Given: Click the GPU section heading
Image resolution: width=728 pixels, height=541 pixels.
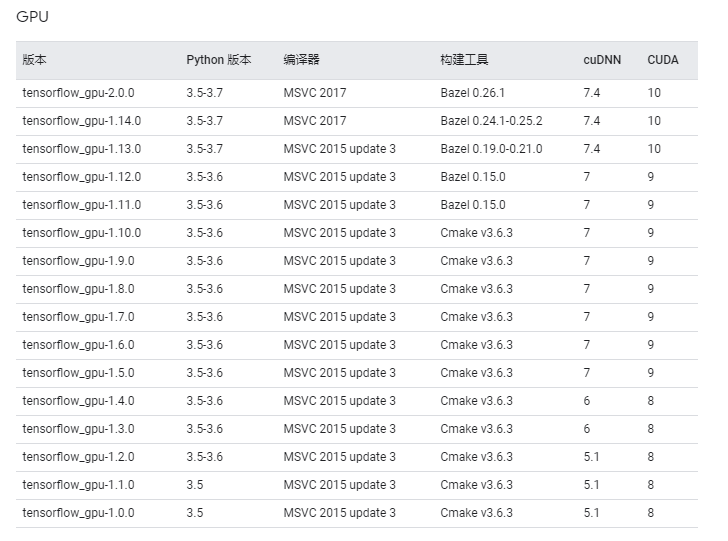Looking at the screenshot, I should (x=32, y=17).
